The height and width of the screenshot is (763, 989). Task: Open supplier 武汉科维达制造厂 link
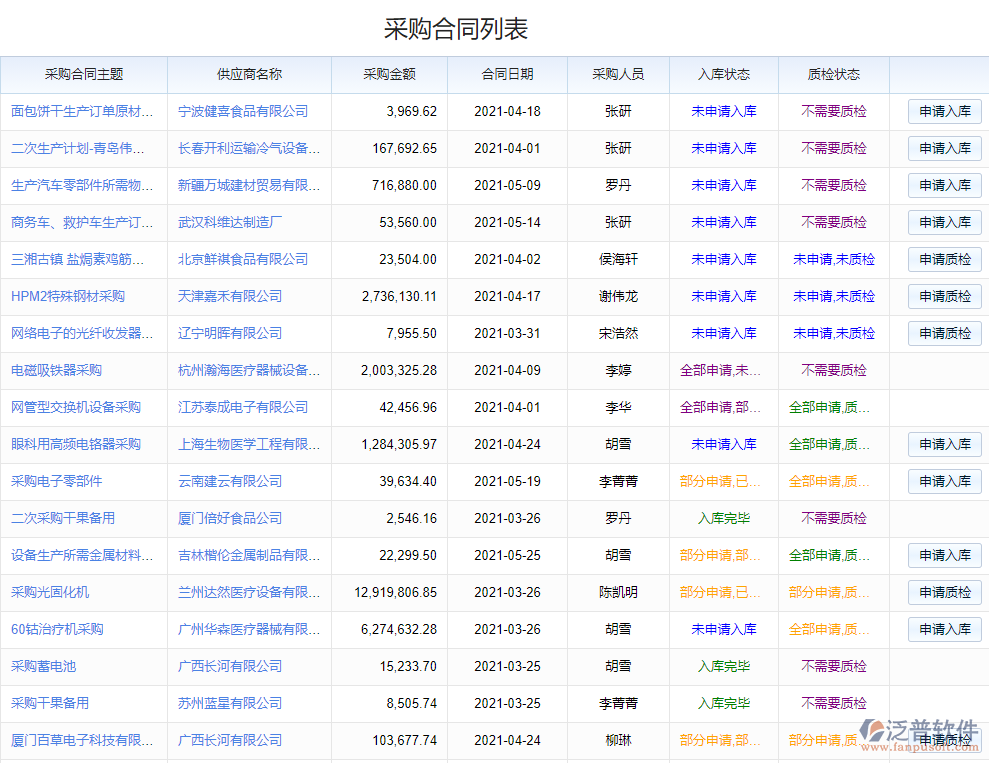(x=230, y=222)
